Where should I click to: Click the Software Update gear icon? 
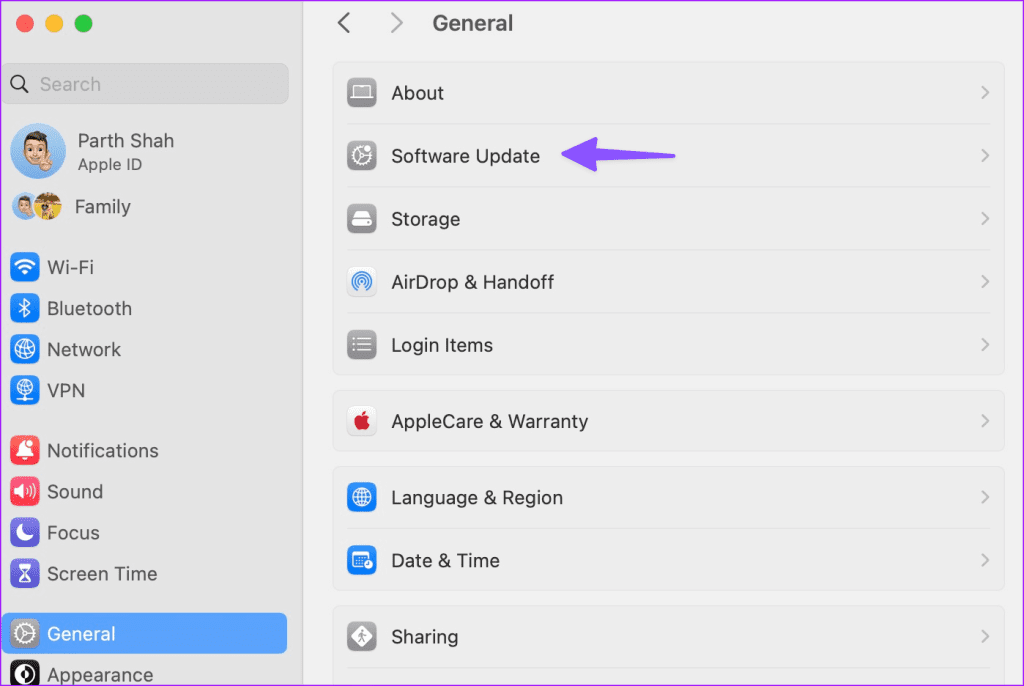click(x=361, y=156)
